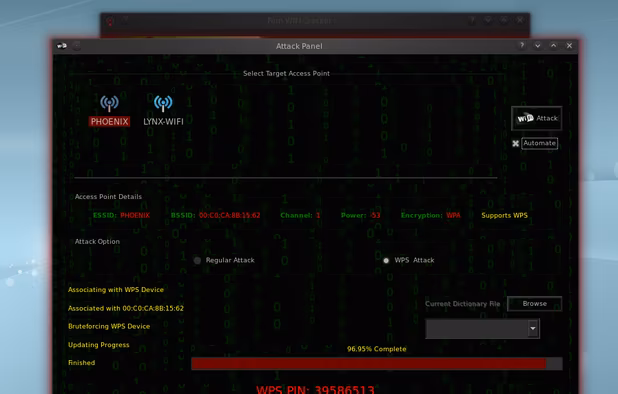618x394 pixels.
Task: Click the Current Dictionary File label
Action: tap(462, 304)
